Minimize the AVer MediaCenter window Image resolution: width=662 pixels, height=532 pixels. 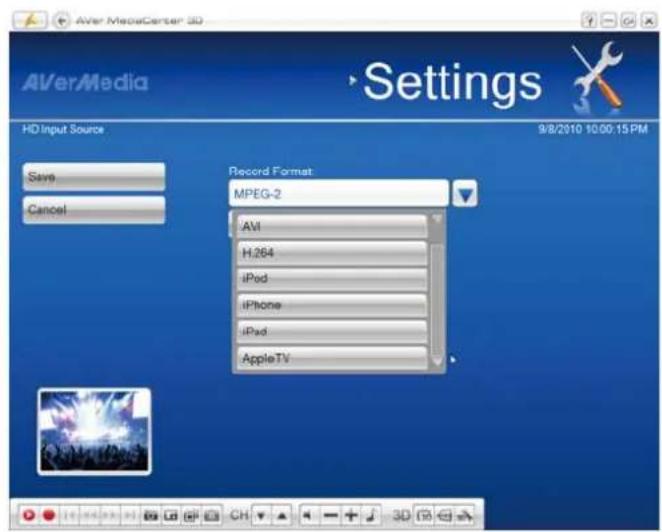[608, 20]
